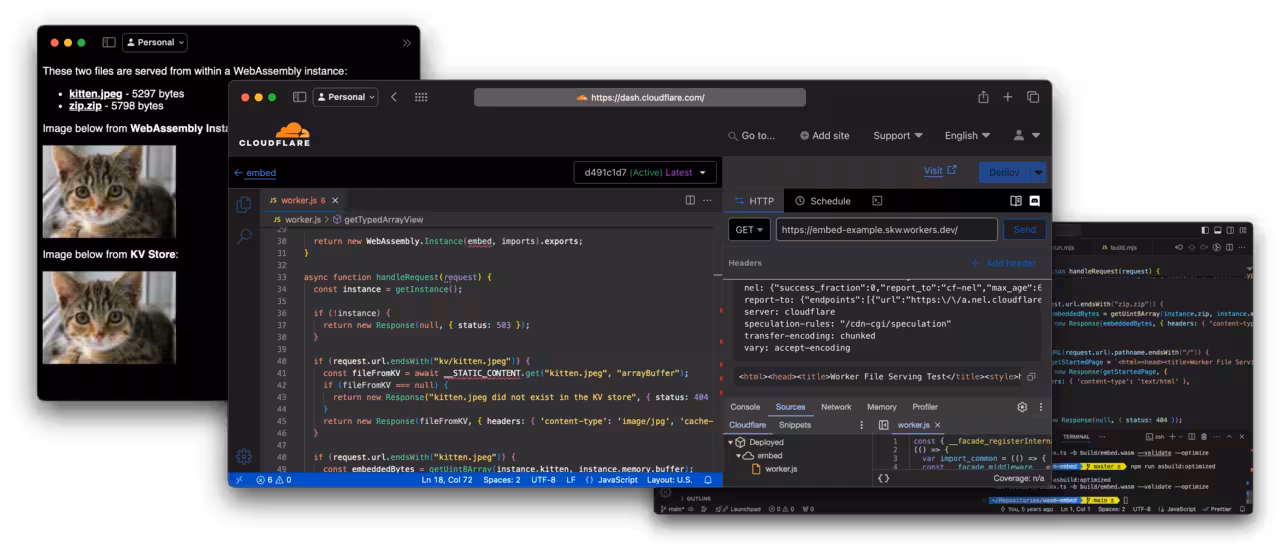
Task: Open a new tab with the plus icon
Action: pyautogui.click(x=1008, y=97)
